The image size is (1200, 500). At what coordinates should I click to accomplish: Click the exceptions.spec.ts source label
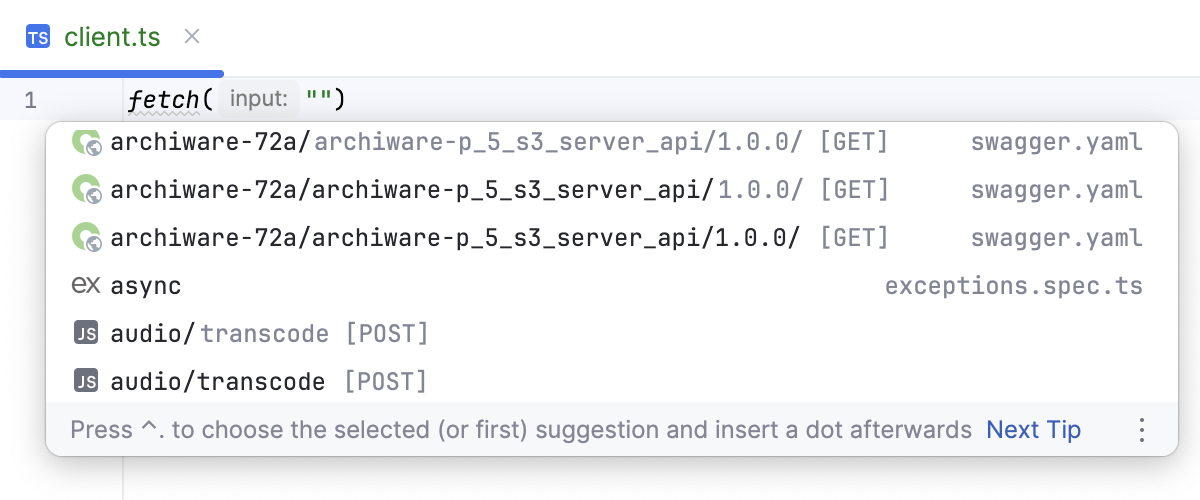[x=1013, y=286]
